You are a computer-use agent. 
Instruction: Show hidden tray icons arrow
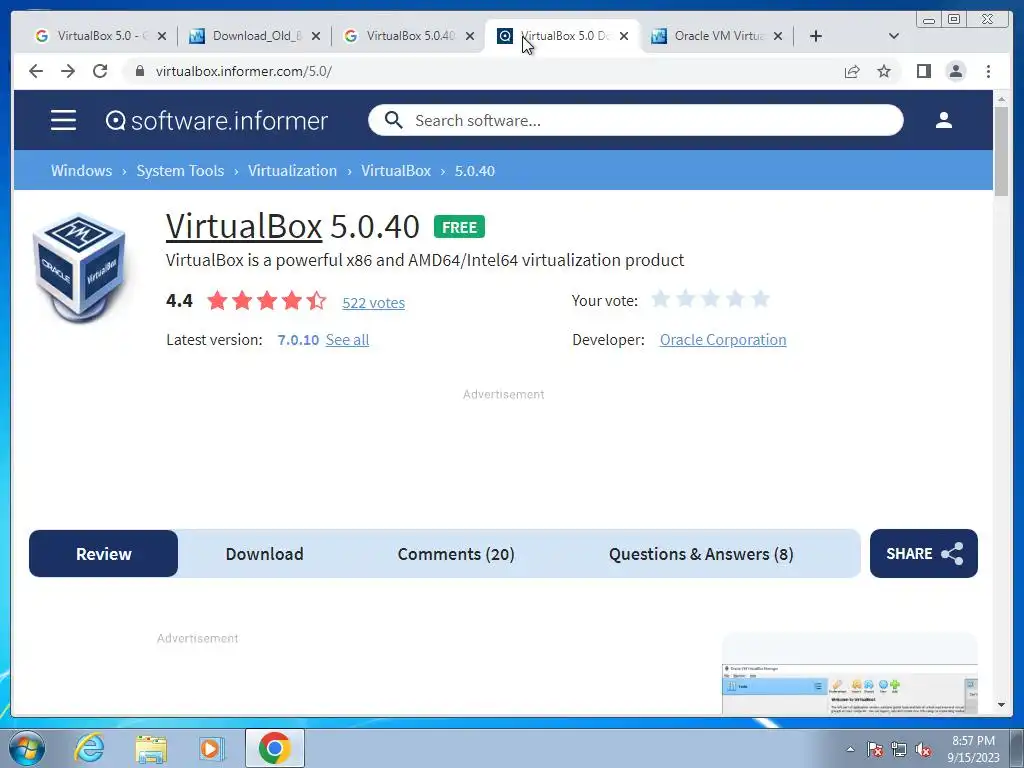pos(850,749)
